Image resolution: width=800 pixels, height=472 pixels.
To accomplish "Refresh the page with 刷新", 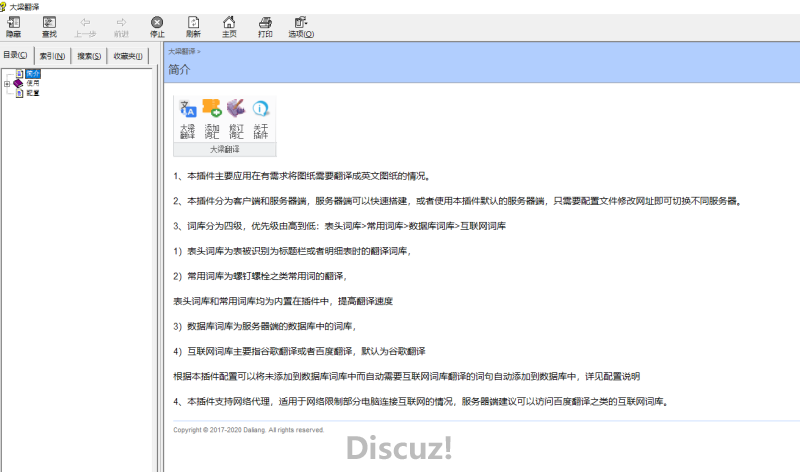I will [193, 25].
